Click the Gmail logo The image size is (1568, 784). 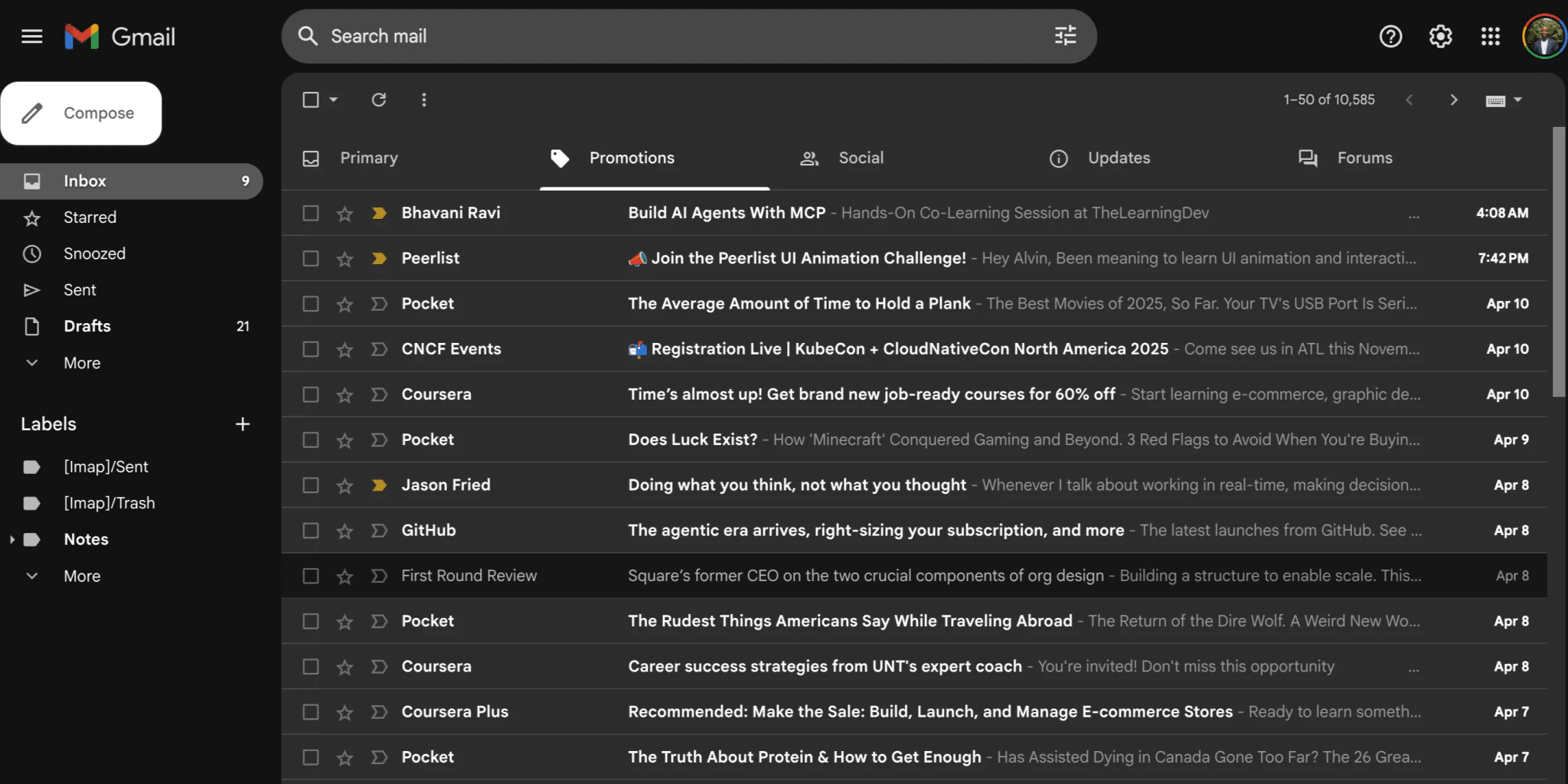119,36
